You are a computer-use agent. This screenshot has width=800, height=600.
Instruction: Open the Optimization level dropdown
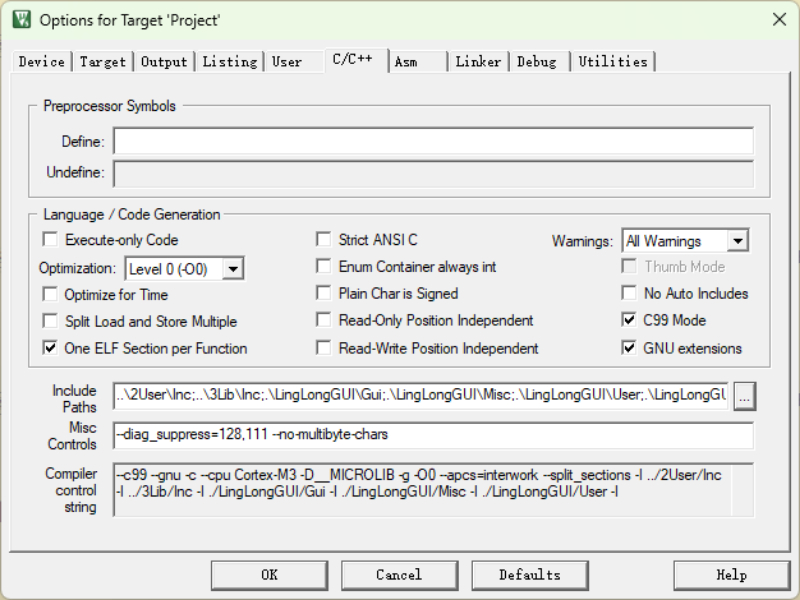click(x=233, y=268)
